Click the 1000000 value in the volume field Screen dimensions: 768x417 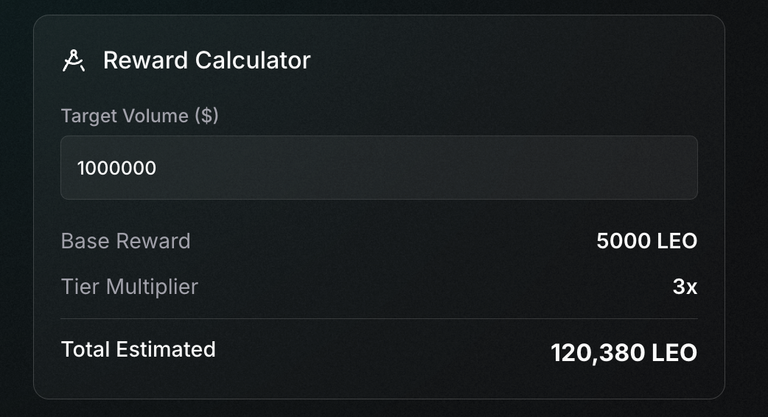(117, 168)
